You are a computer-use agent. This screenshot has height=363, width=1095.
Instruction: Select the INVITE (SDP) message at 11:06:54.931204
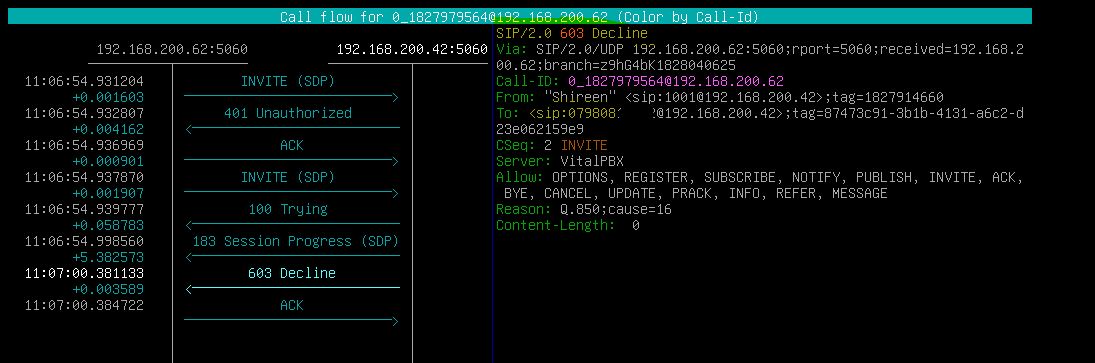click(x=288, y=82)
